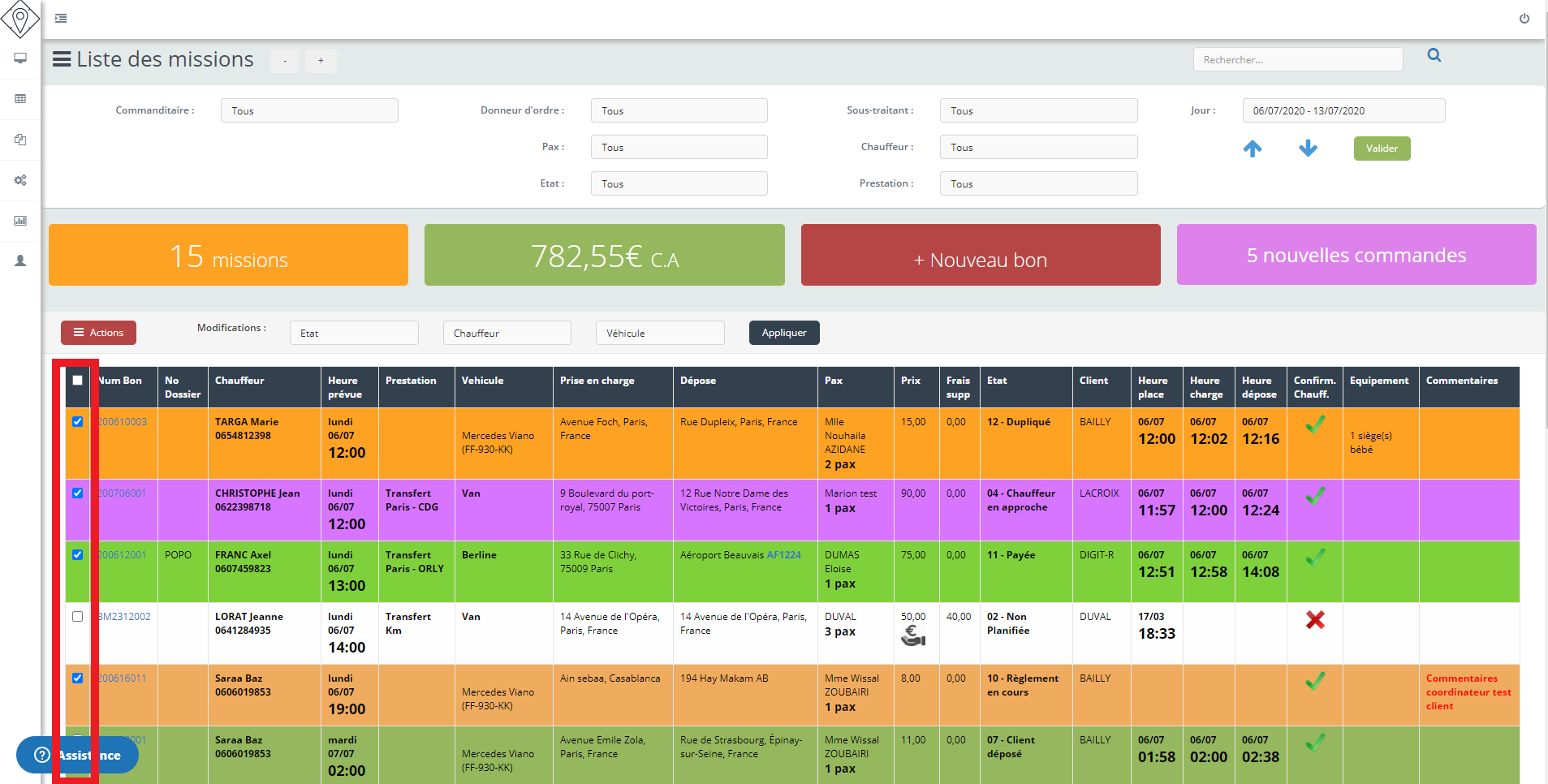
Task: Expand the Prestation filter dropdown
Action: (x=1037, y=184)
